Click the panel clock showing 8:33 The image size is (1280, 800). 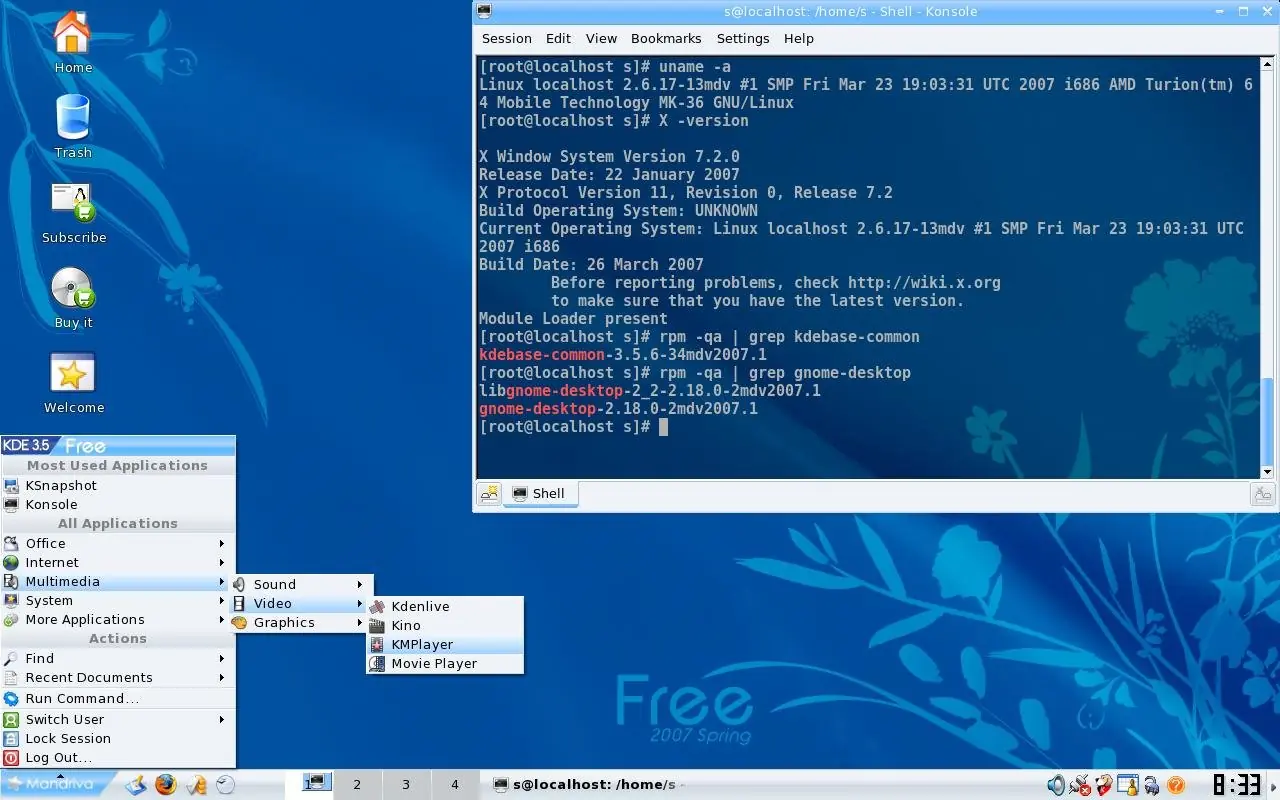tap(1236, 784)
